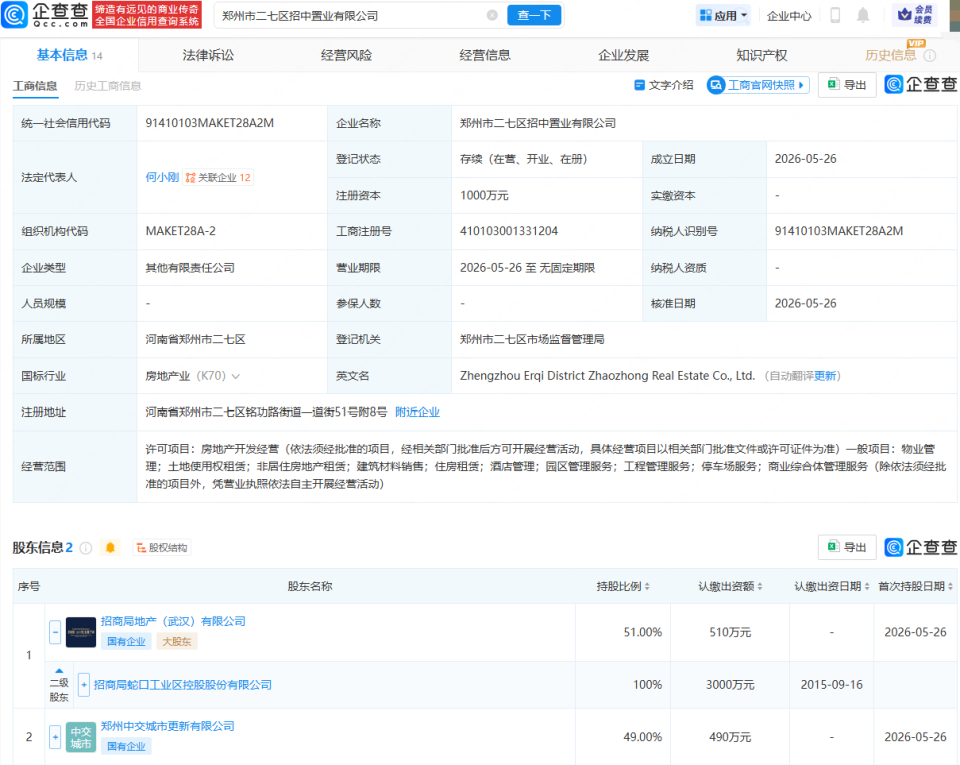
Task: Click the 其他有限责任公司 enterprise type value
Action: [x=190, y=267]
